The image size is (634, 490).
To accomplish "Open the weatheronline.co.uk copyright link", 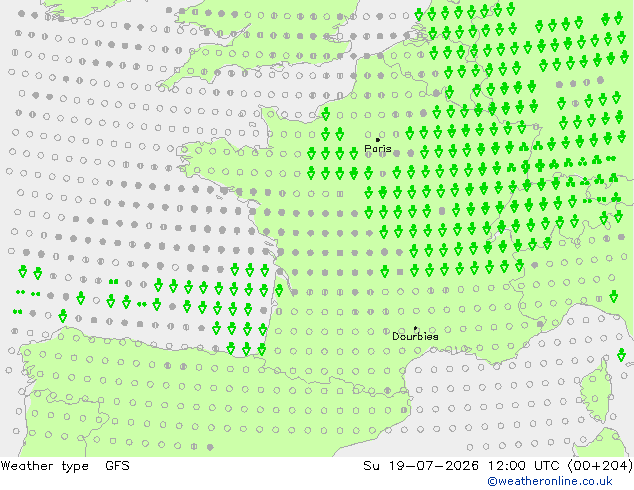I will [x=550, y=481].
